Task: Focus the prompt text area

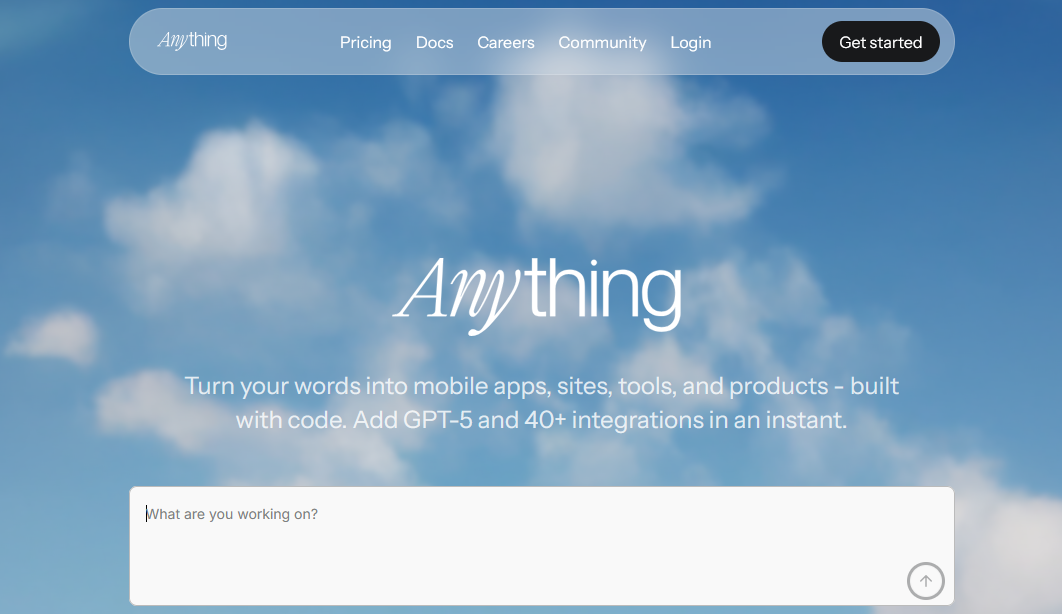Action: pos(542,546)
